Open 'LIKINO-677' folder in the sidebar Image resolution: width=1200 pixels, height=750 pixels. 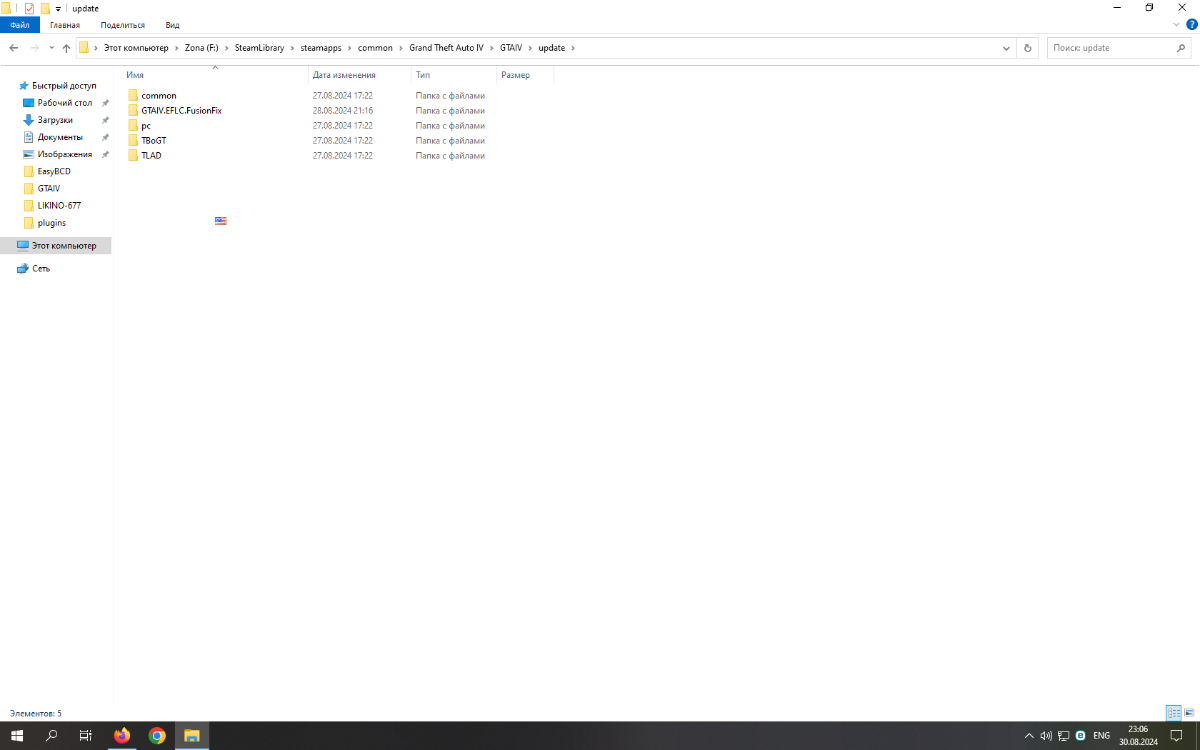(x=59, y=205)
